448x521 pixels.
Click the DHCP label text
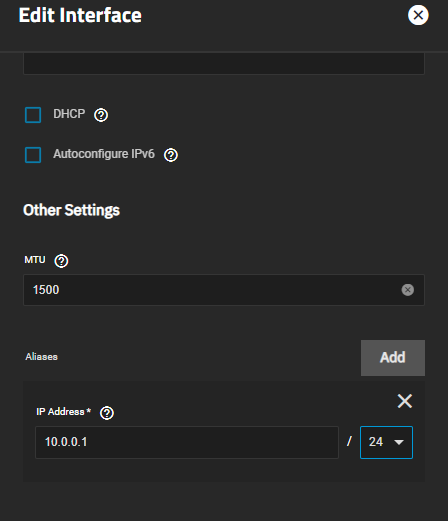tap(69, 114)
